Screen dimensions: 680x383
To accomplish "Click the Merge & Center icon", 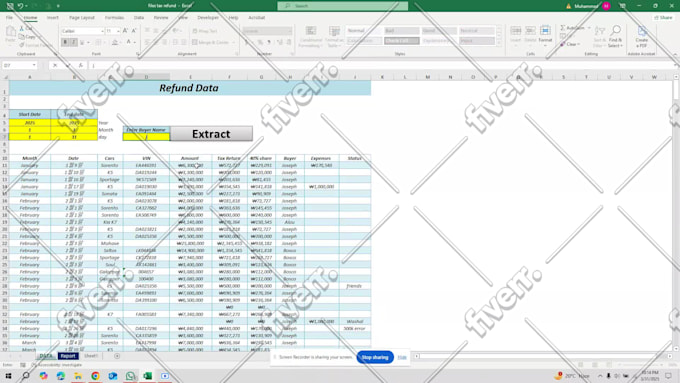I will 195,43.
